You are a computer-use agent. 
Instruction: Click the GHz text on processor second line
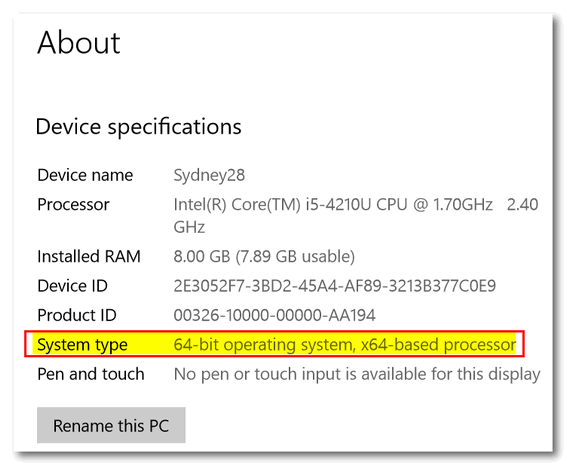coord(189,227)
